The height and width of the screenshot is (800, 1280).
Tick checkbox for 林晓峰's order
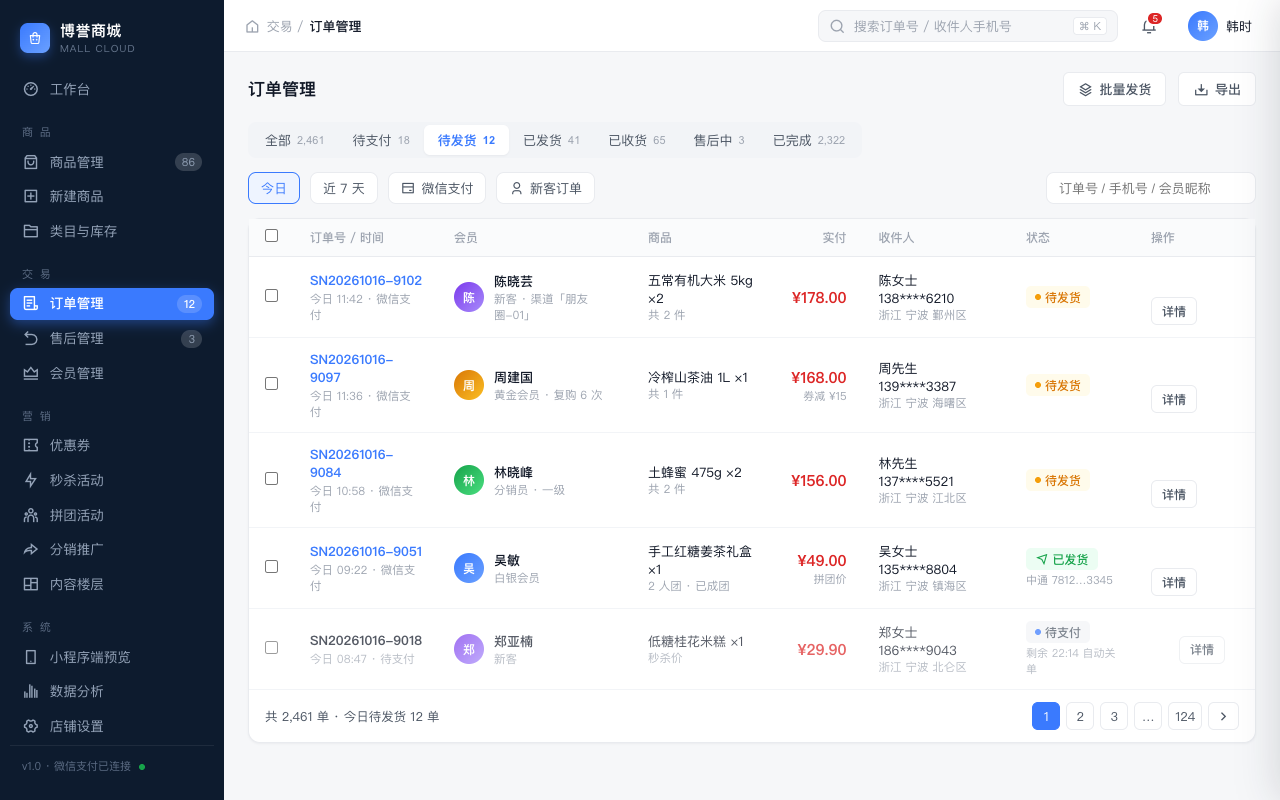(x=271, y=479)
